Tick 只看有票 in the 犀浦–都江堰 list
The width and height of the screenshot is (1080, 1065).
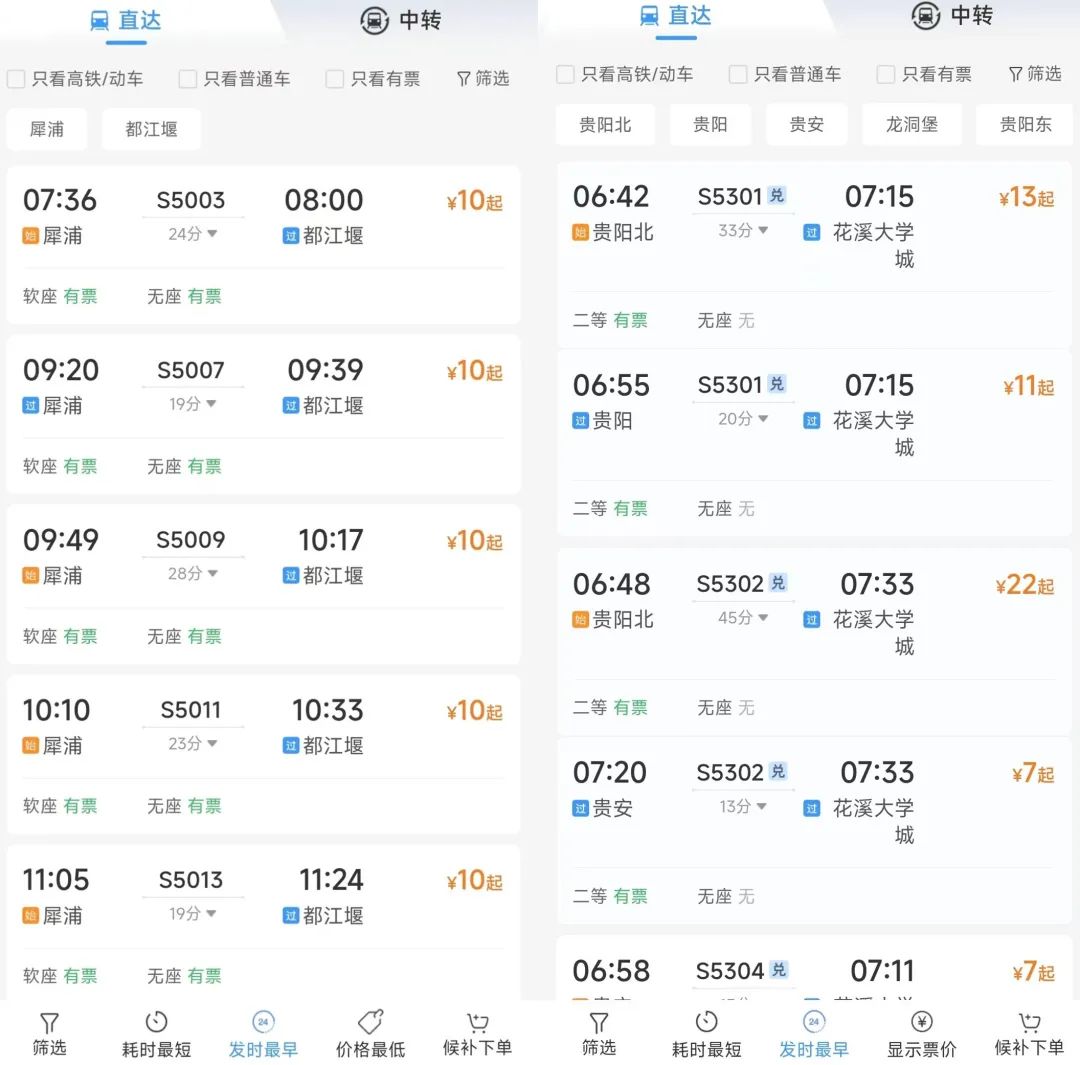pyautogui.click(x=335, y=79)
